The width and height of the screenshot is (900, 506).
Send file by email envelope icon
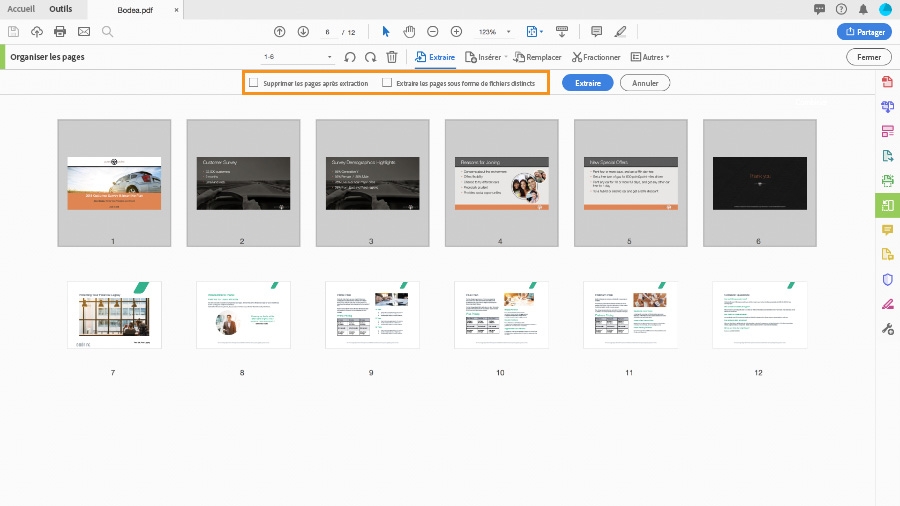click(84, 32)
